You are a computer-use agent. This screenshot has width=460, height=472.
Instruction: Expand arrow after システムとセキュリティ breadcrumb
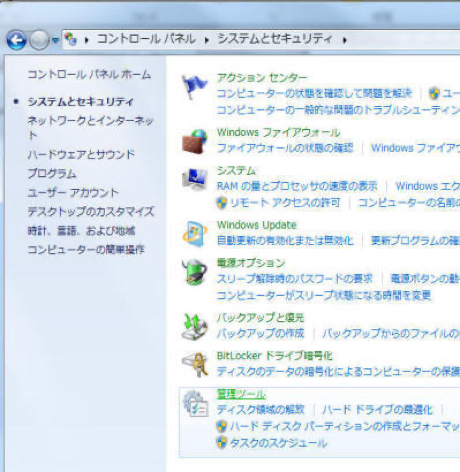pyautogui.click(x=345, y=40)
